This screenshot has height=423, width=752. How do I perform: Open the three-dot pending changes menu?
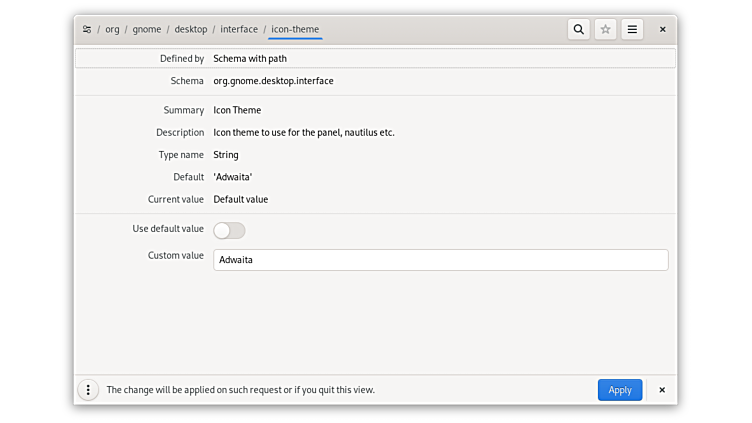point(88,390)
